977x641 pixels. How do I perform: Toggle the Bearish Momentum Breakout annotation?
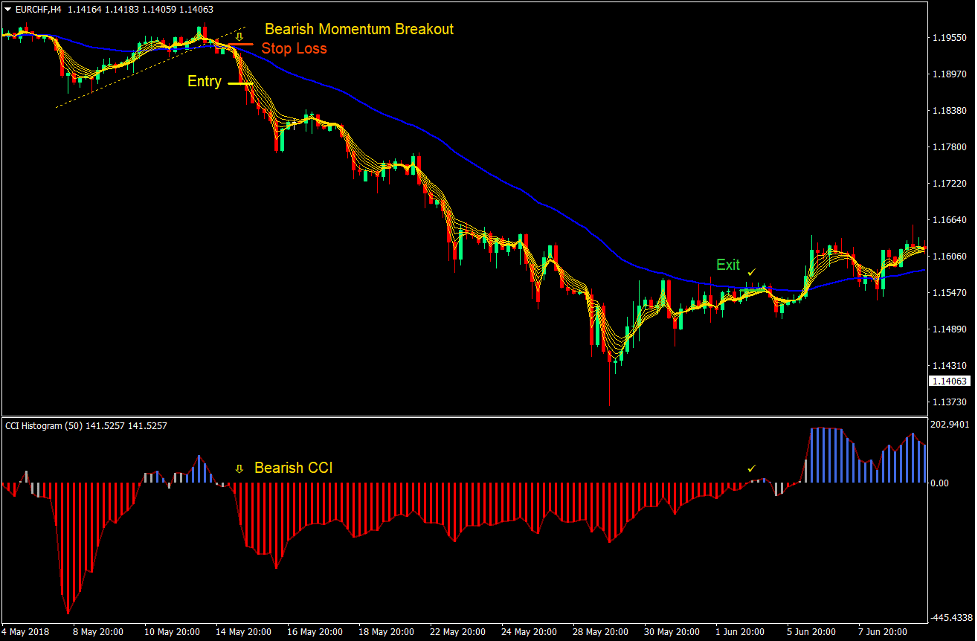(358, 28)
